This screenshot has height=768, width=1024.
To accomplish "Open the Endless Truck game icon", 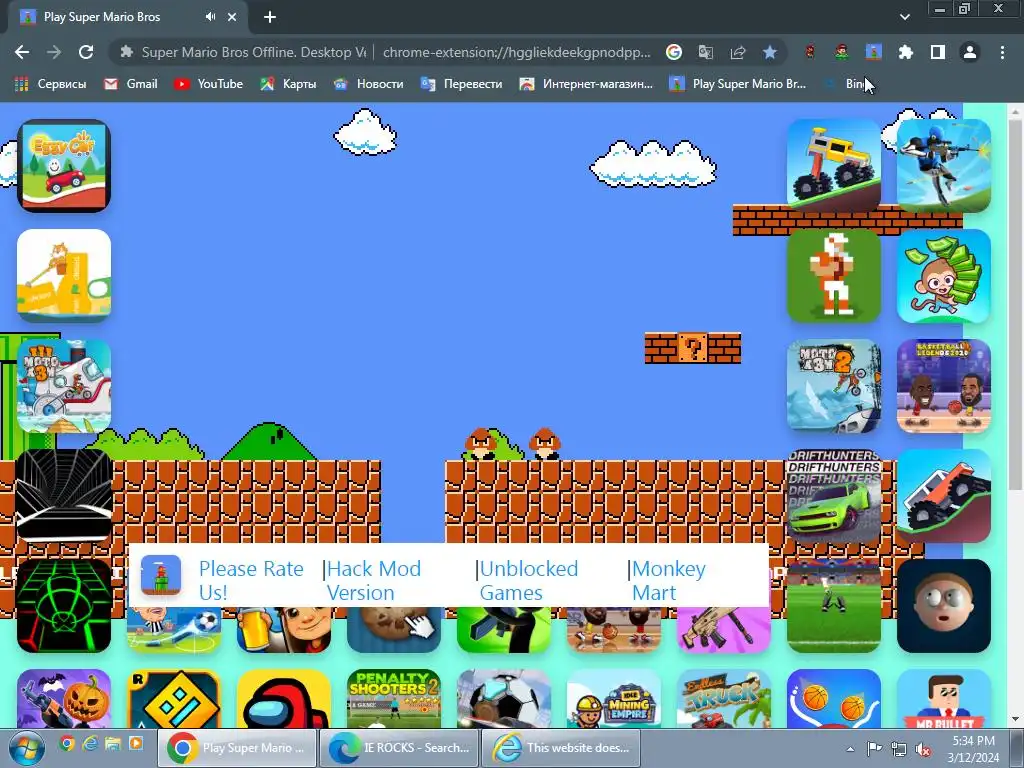I will pos(724,699).
